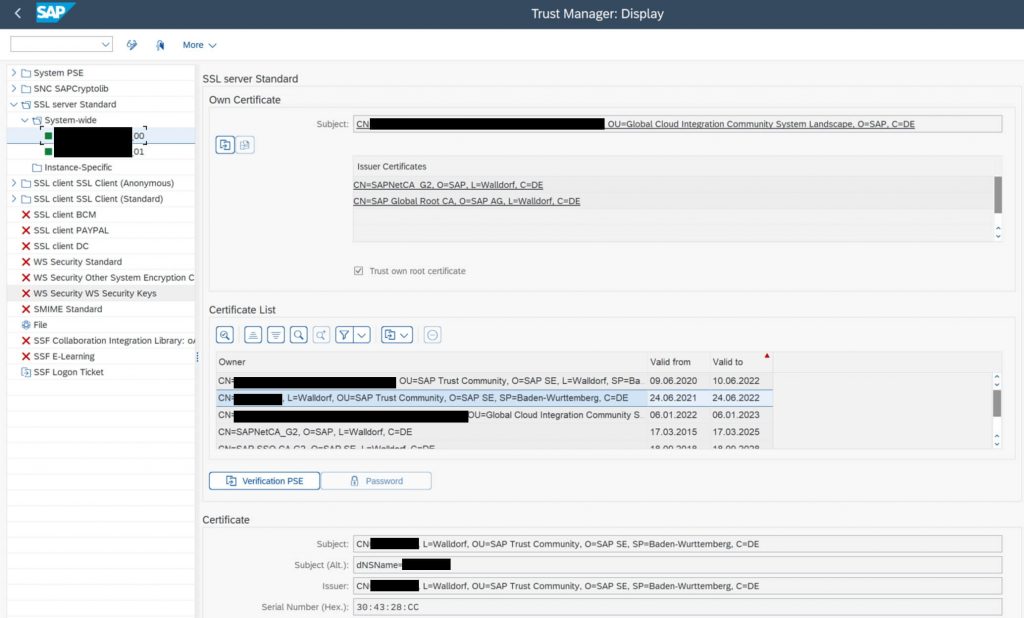Viewport: 1024px width, 618px height.
Task: Click the second toolbar icon before More
Action: [160, 45]
